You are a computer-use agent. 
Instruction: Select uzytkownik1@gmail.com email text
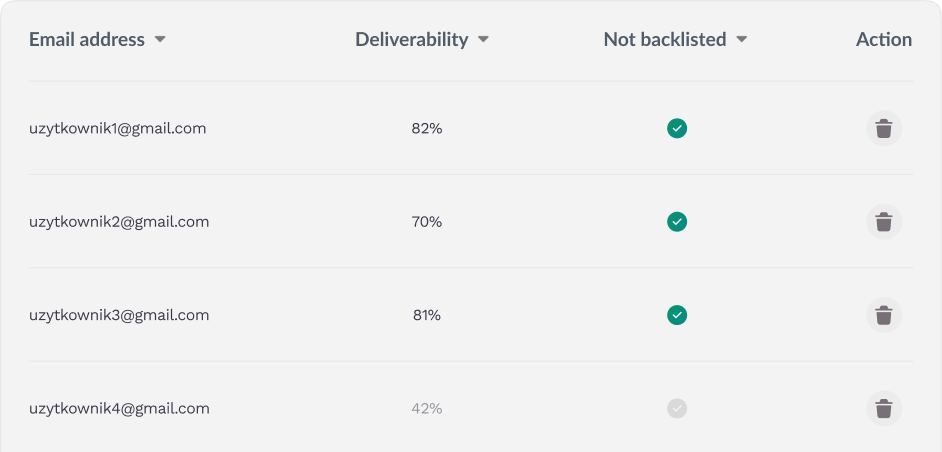[x=118, y=129]
